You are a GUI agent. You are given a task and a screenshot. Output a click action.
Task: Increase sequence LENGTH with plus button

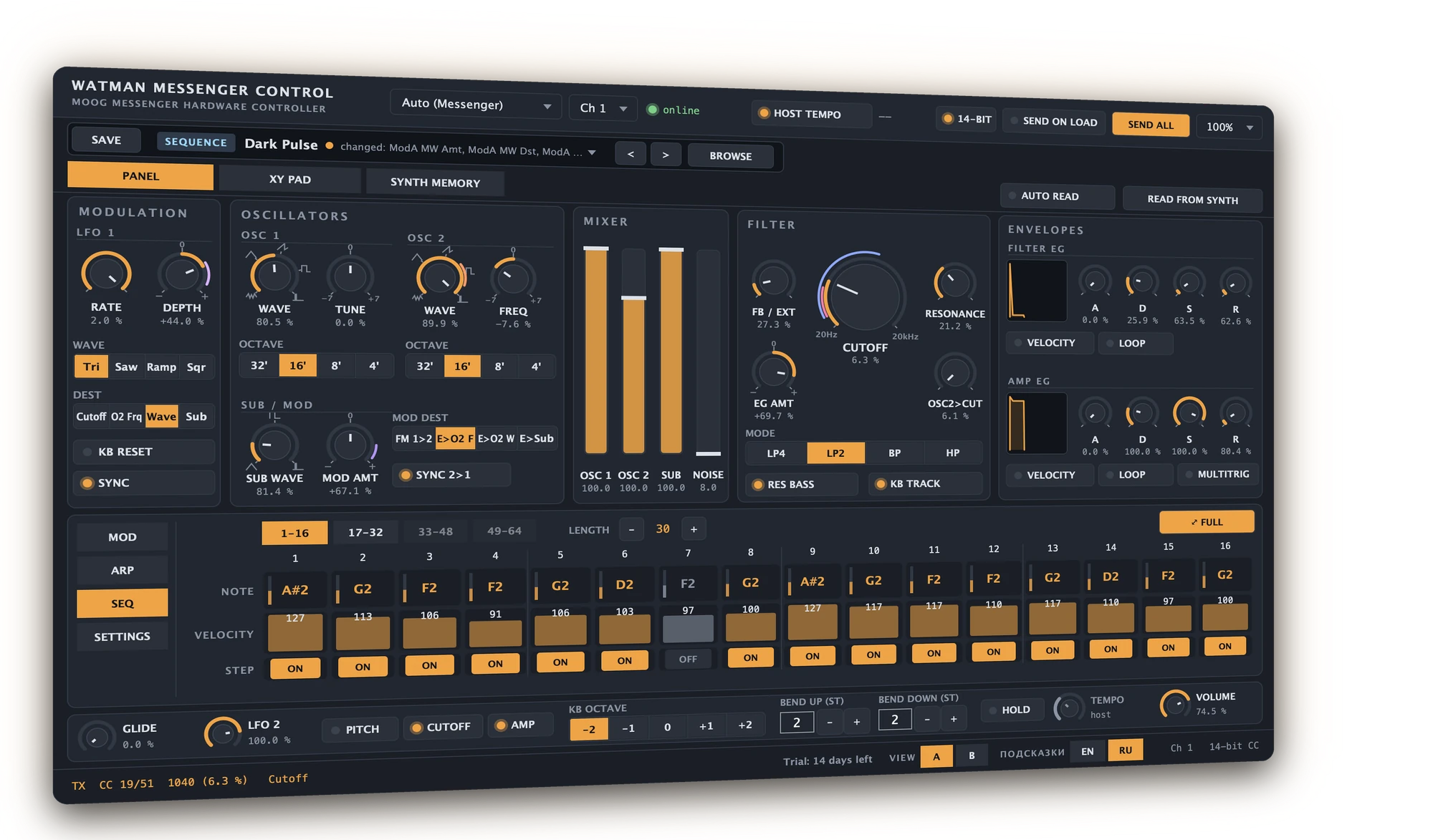click(694, 529)
